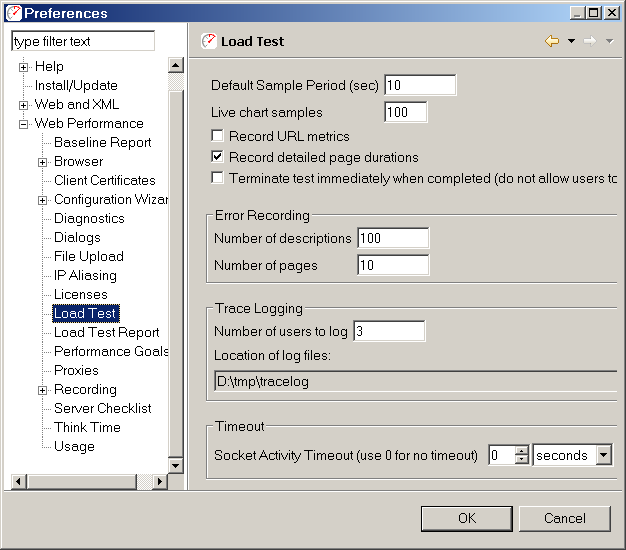
Task: Click the Cancel button
Action: (x=565, y=518)
